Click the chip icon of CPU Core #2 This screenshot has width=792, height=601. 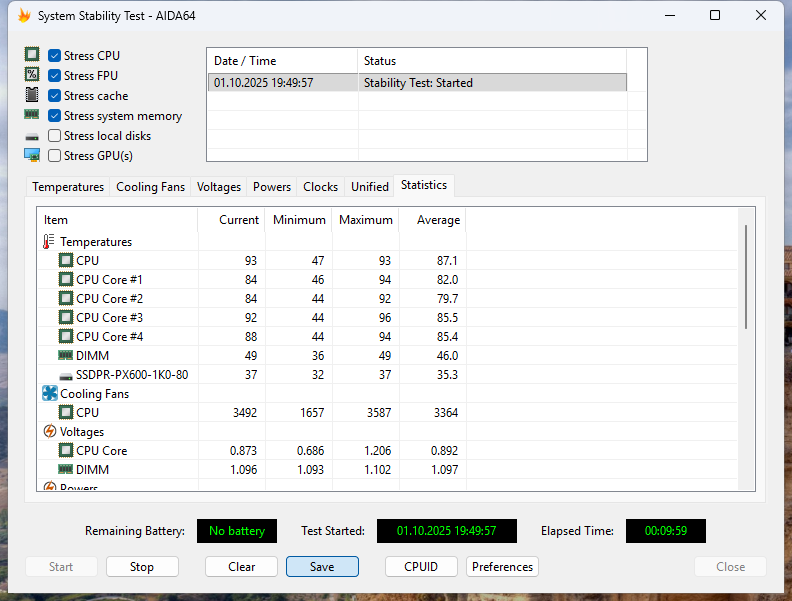66,298
